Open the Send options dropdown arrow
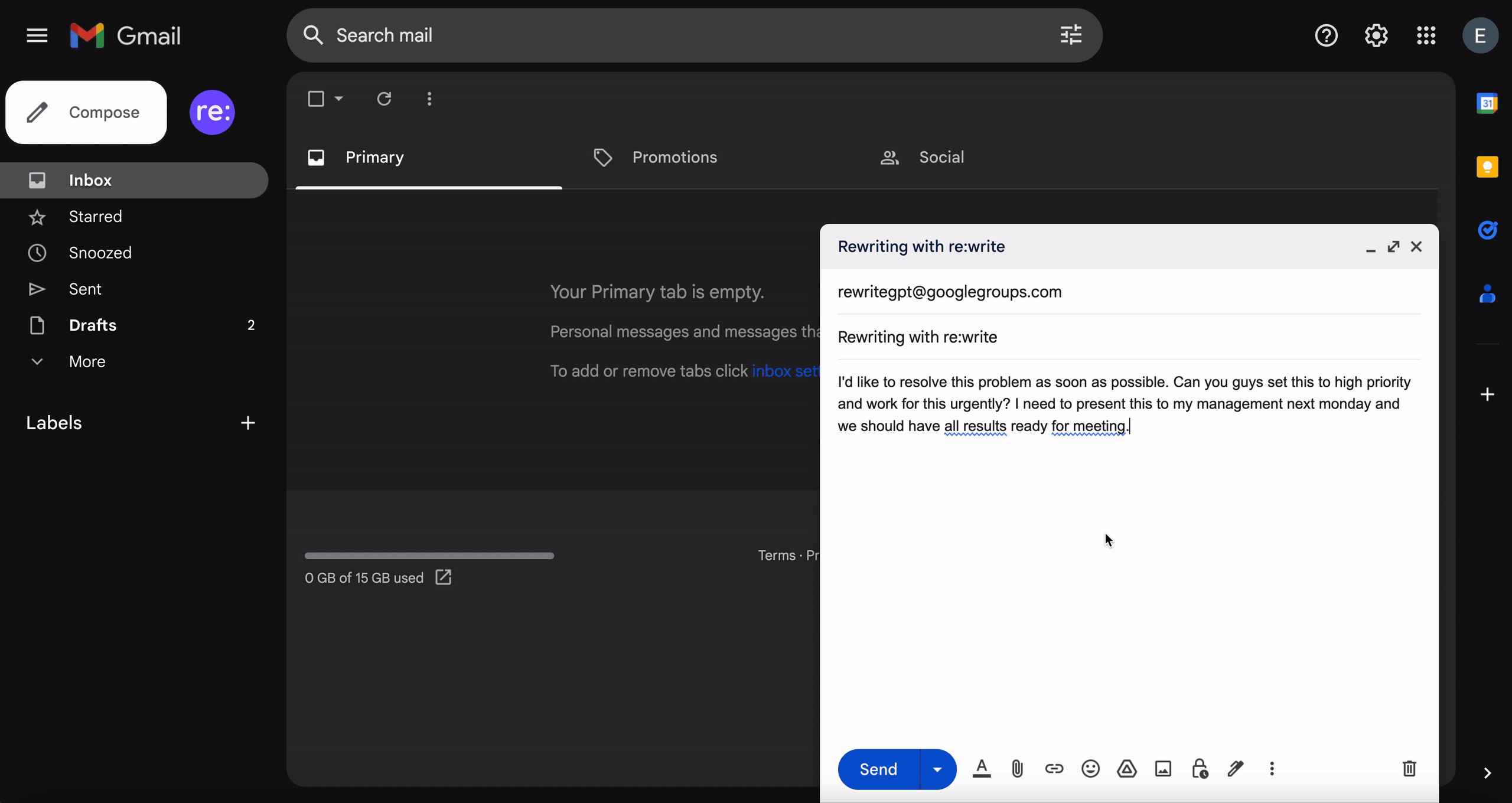The height and width of the screenshot is (803, 1512). pyautogui.click(x=937, y=769)
